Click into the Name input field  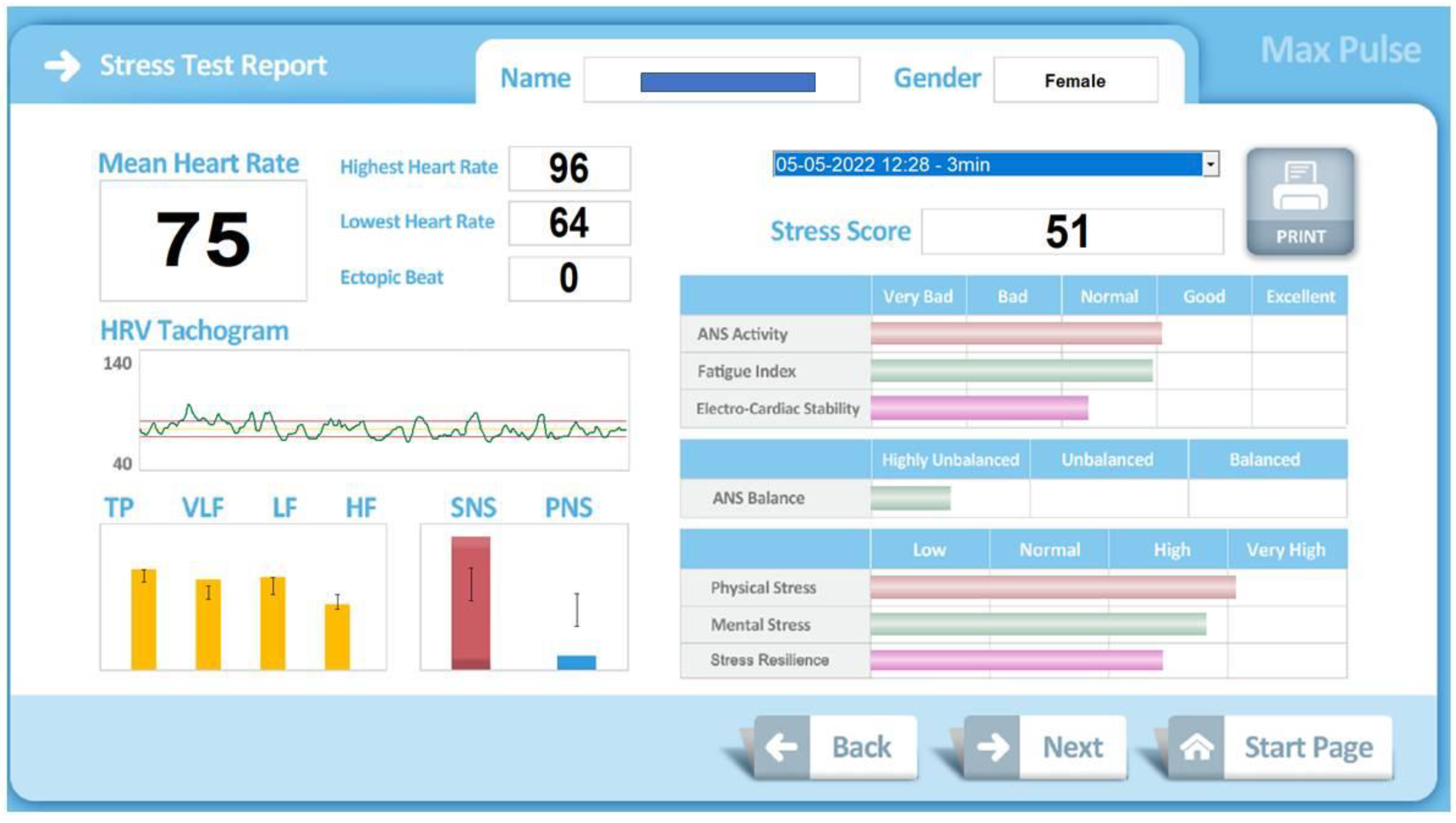[721, 80]
